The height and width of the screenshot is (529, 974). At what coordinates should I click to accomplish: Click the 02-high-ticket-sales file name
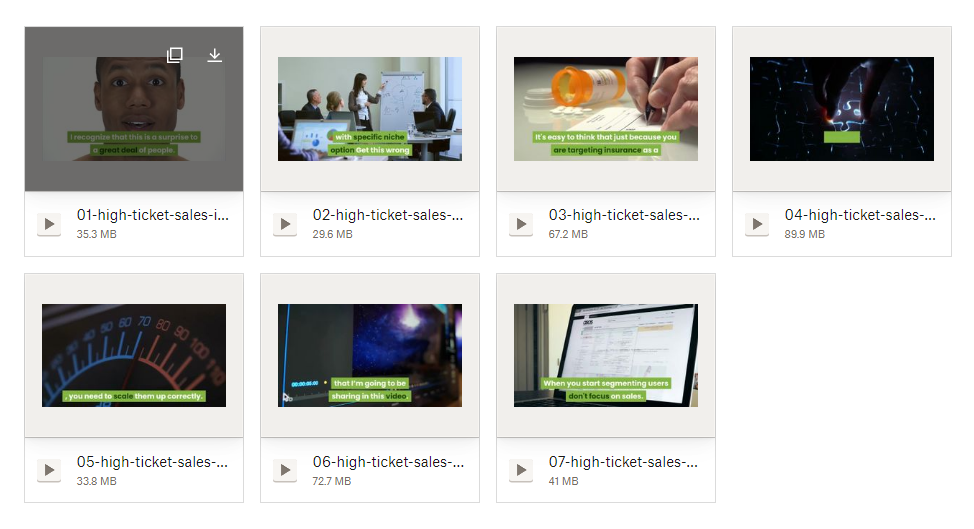[388, 215]
